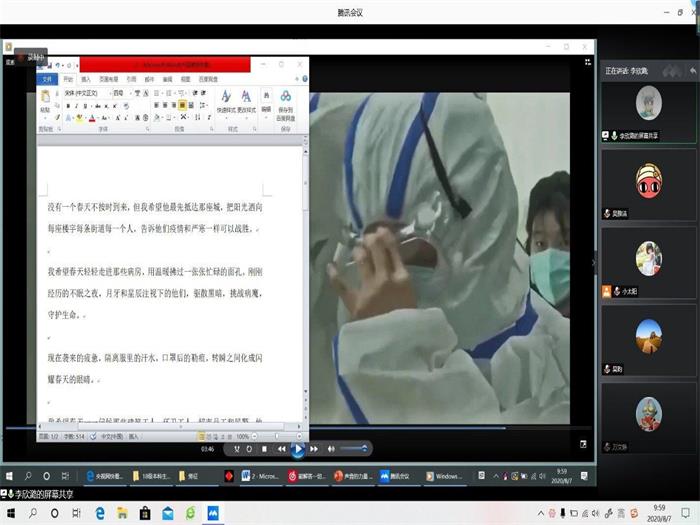Switch to the 百度网盘 ribbon tab
Image resolution: width=700 pixels, height=525 pixels.
point(208,79)
